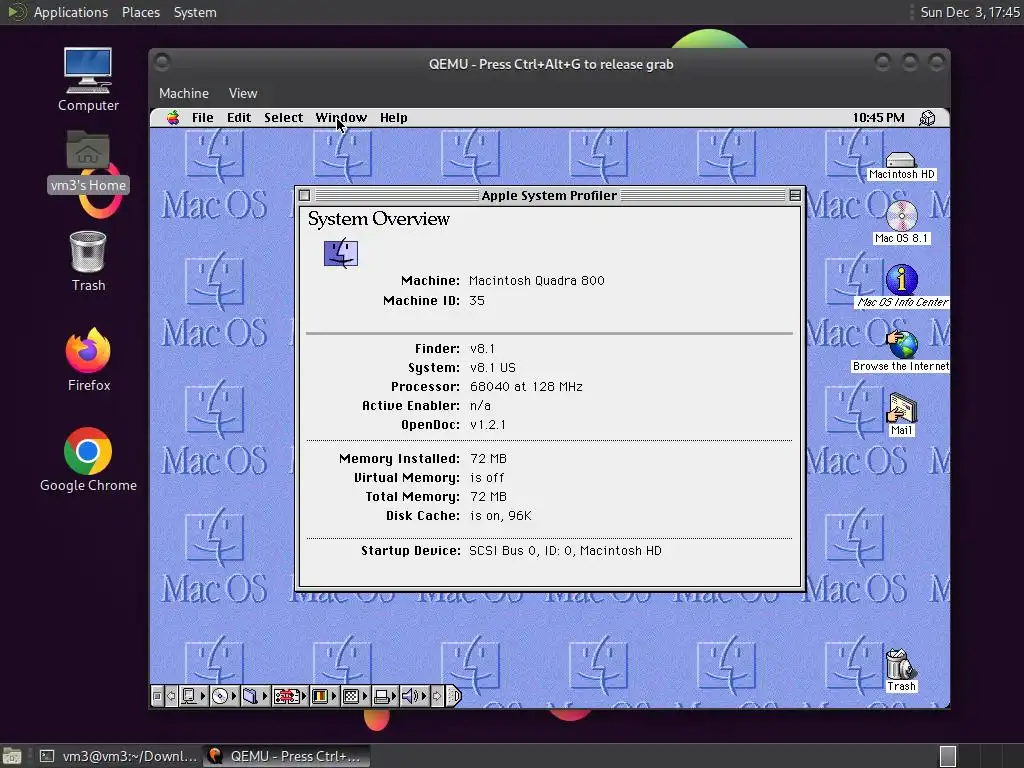Open the red-arrows network Control Strip module
Image resolution: width=1024 pixels, height=768 pixels.
pyautogui.click(x=290, y=696)
